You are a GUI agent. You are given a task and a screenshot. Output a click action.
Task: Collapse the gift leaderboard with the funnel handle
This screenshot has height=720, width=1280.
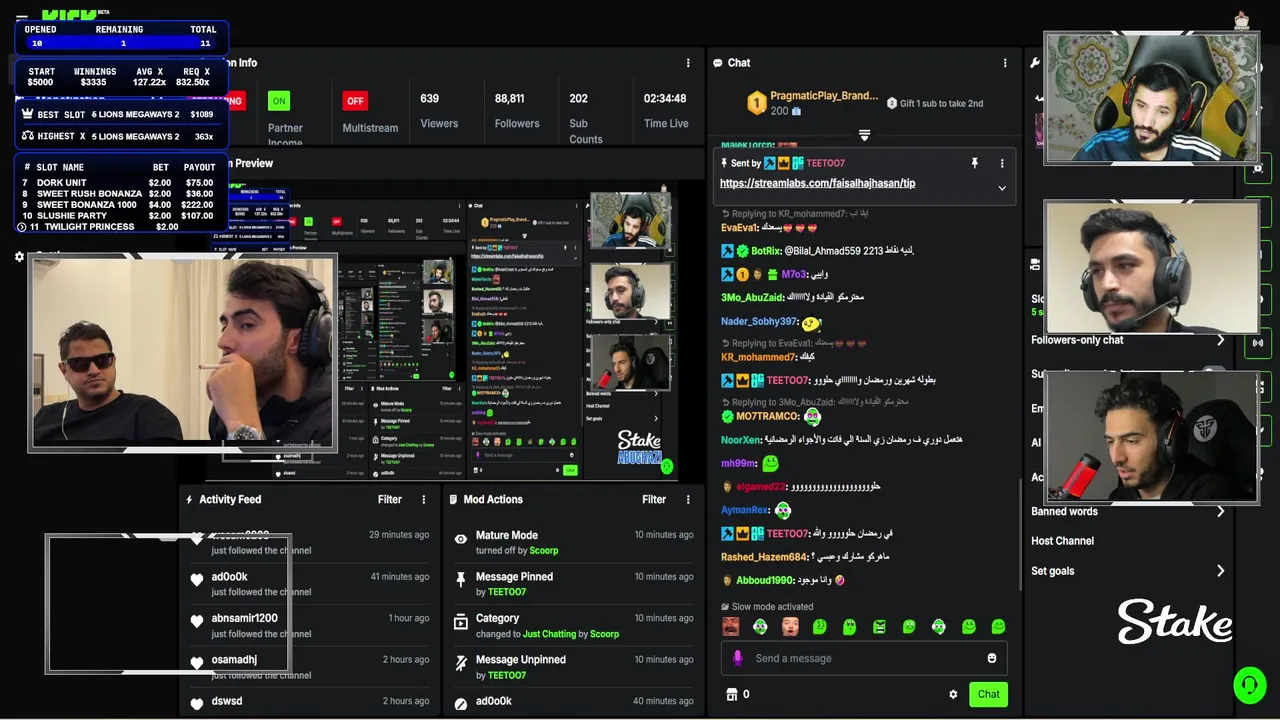point(864,135)
